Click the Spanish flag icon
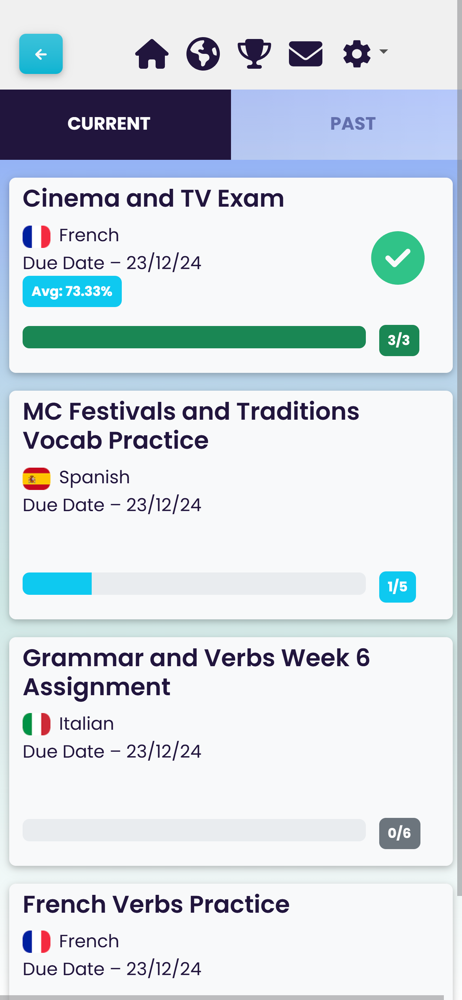The height and width of the screenshot is (1000, 462). pyautogui.click(x=36, y=478)
